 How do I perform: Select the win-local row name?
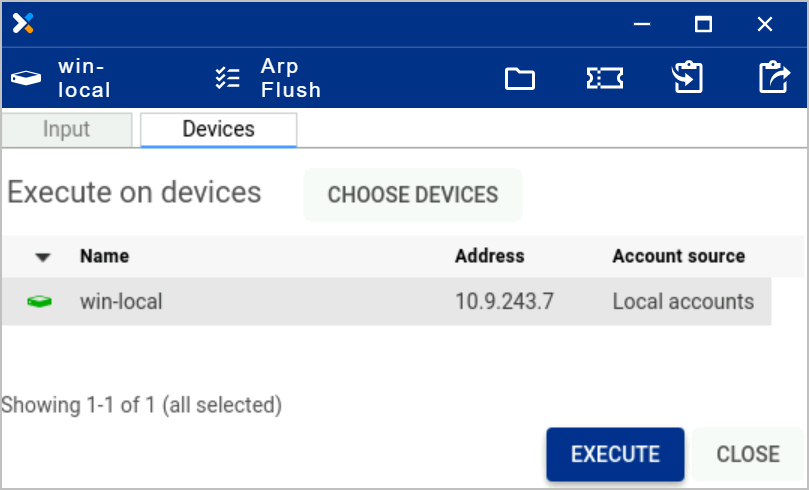tap(121, 301)
